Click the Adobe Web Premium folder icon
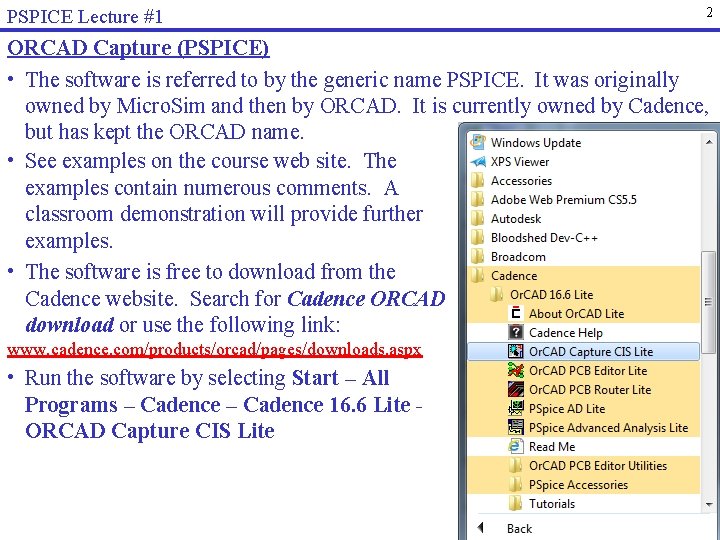 point(478,199)
